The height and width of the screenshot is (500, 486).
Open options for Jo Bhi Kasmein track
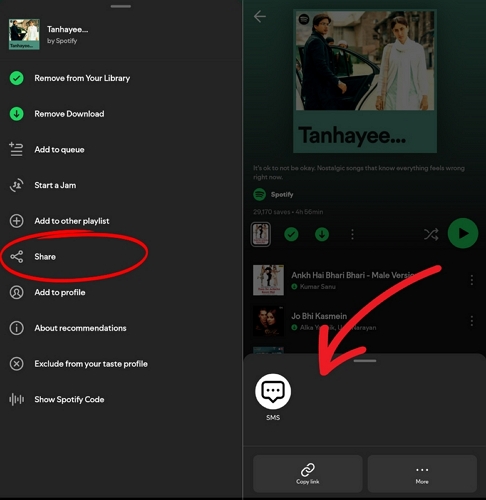click(472, 321)
